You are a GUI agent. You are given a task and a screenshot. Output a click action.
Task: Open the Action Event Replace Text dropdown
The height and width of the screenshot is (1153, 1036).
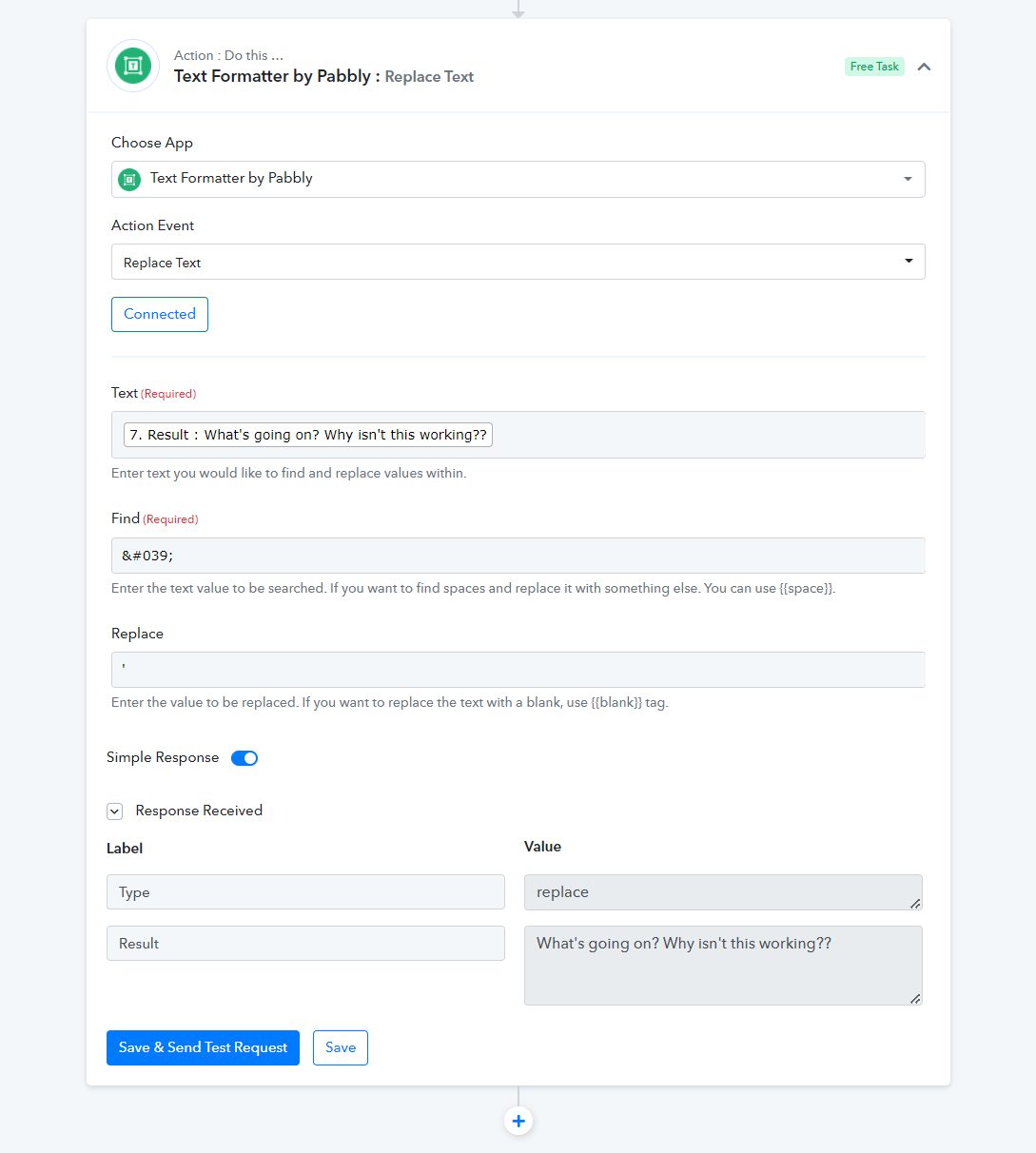tap(518, 262)
